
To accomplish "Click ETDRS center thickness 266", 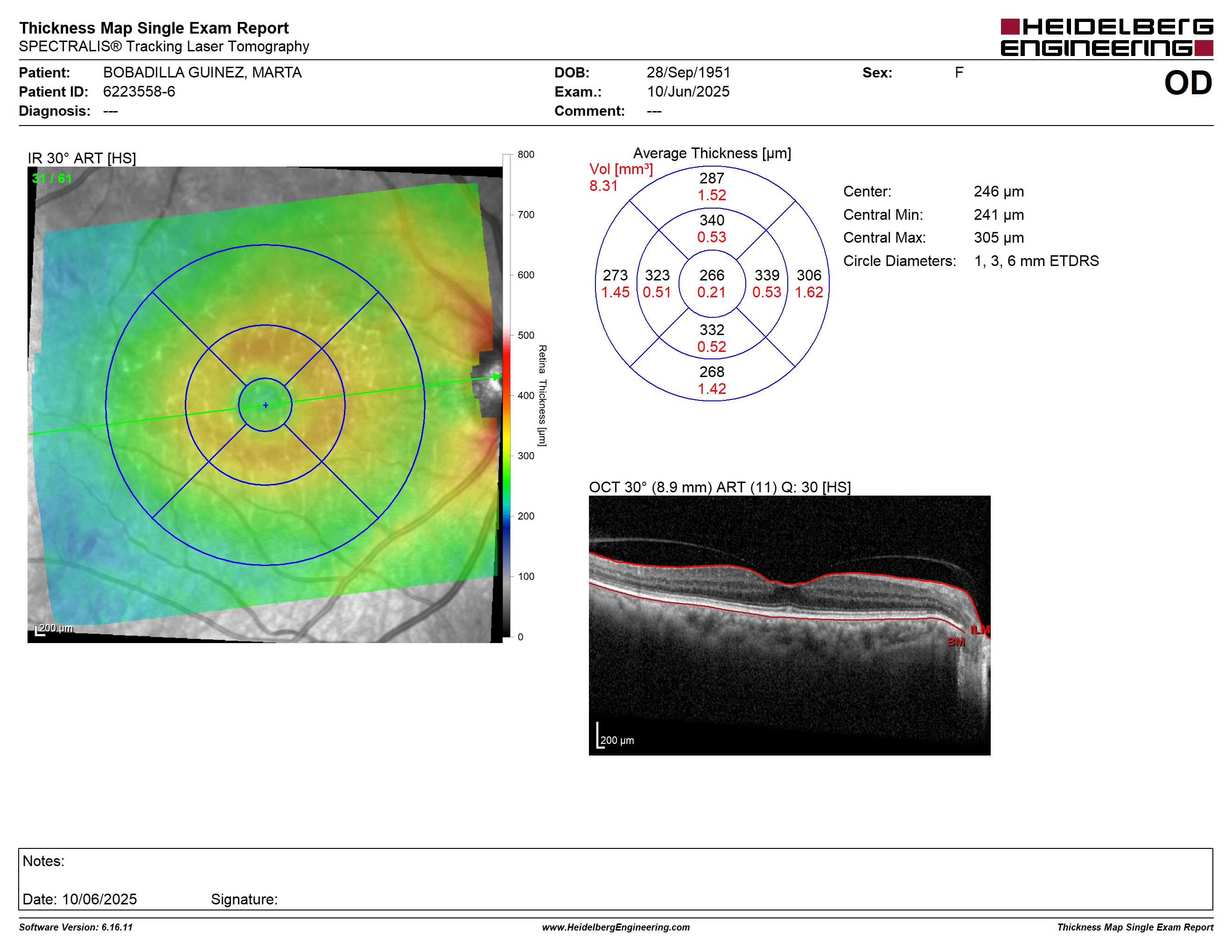I will pyautogui.click(x=711, y=275).
